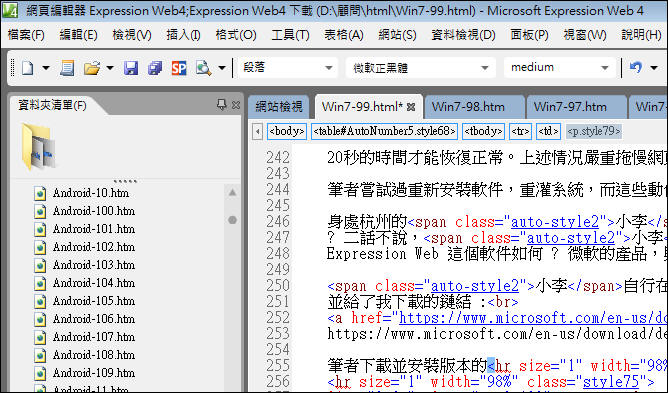This screenshot has height=393, width=668.
Task: Open the 面板(P) menu
Action: click(530, 35)
